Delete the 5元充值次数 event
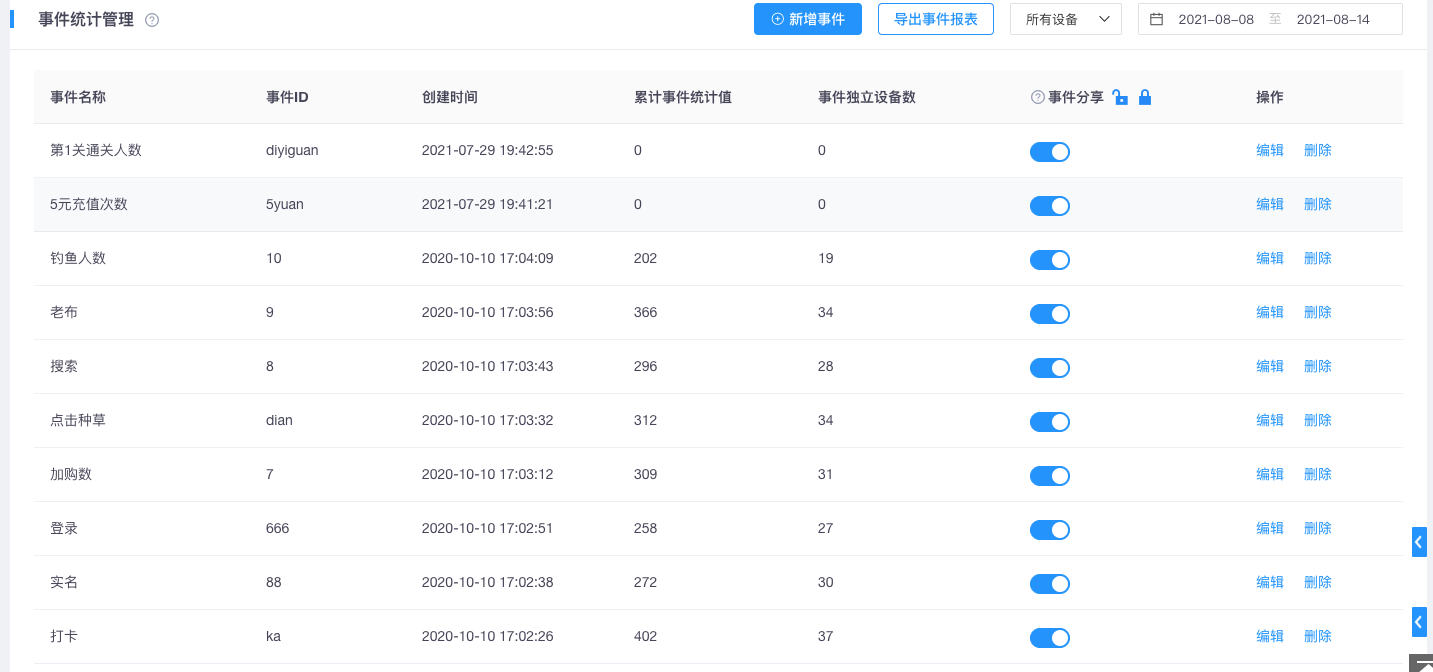 coord(1318,204)
